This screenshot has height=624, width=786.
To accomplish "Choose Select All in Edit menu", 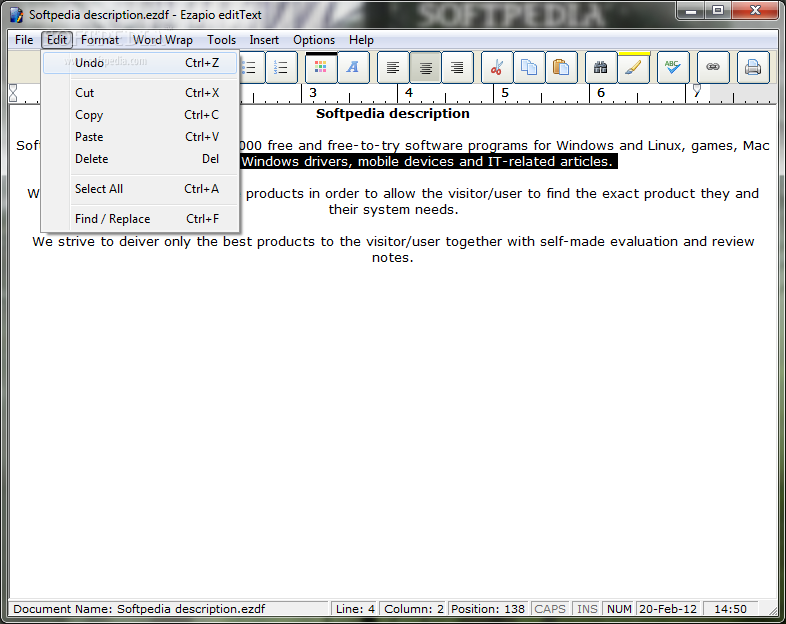I will point(140,189).
